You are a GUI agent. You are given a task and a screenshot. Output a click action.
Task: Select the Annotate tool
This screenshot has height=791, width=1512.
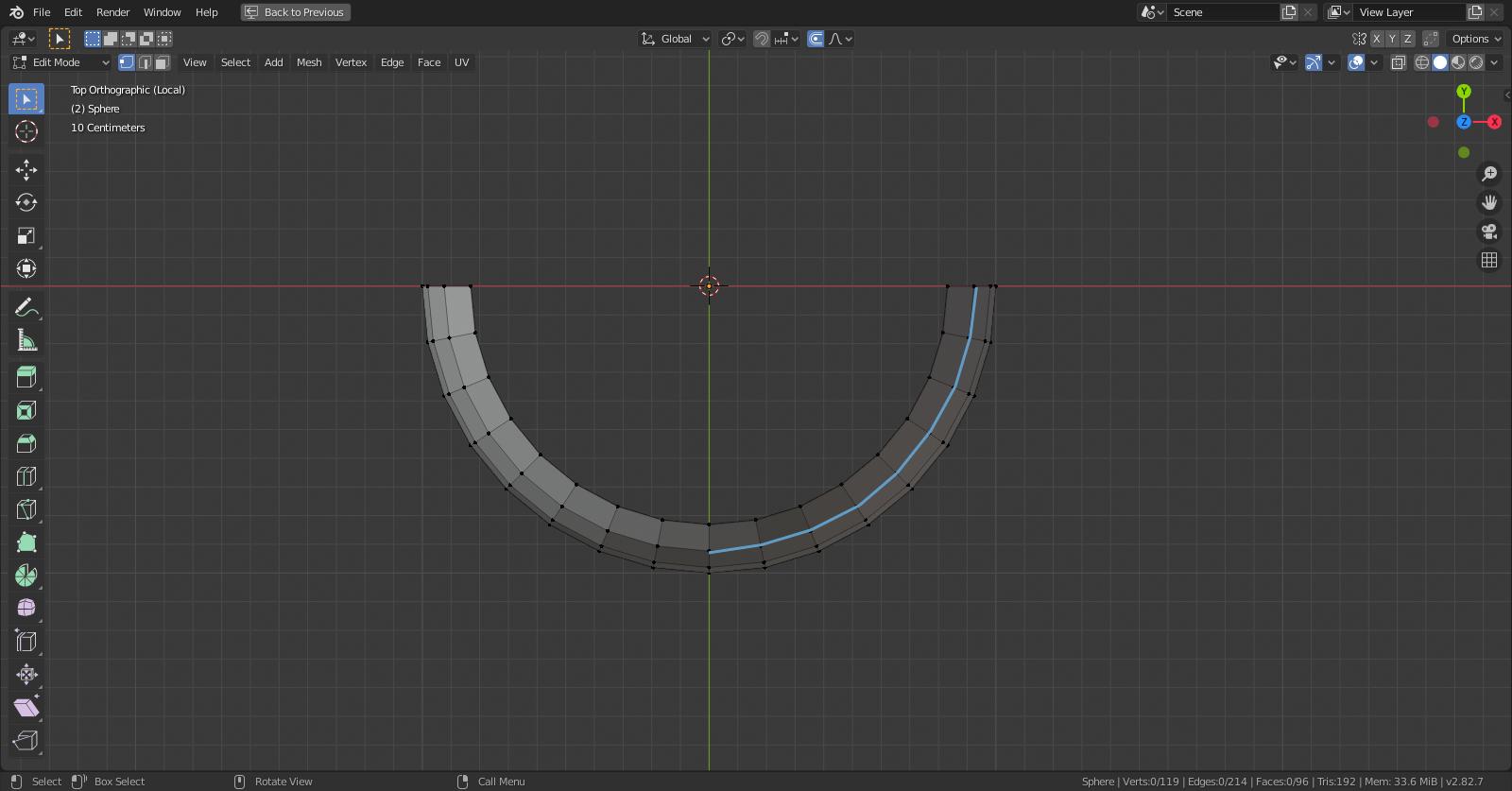(26, 308)
